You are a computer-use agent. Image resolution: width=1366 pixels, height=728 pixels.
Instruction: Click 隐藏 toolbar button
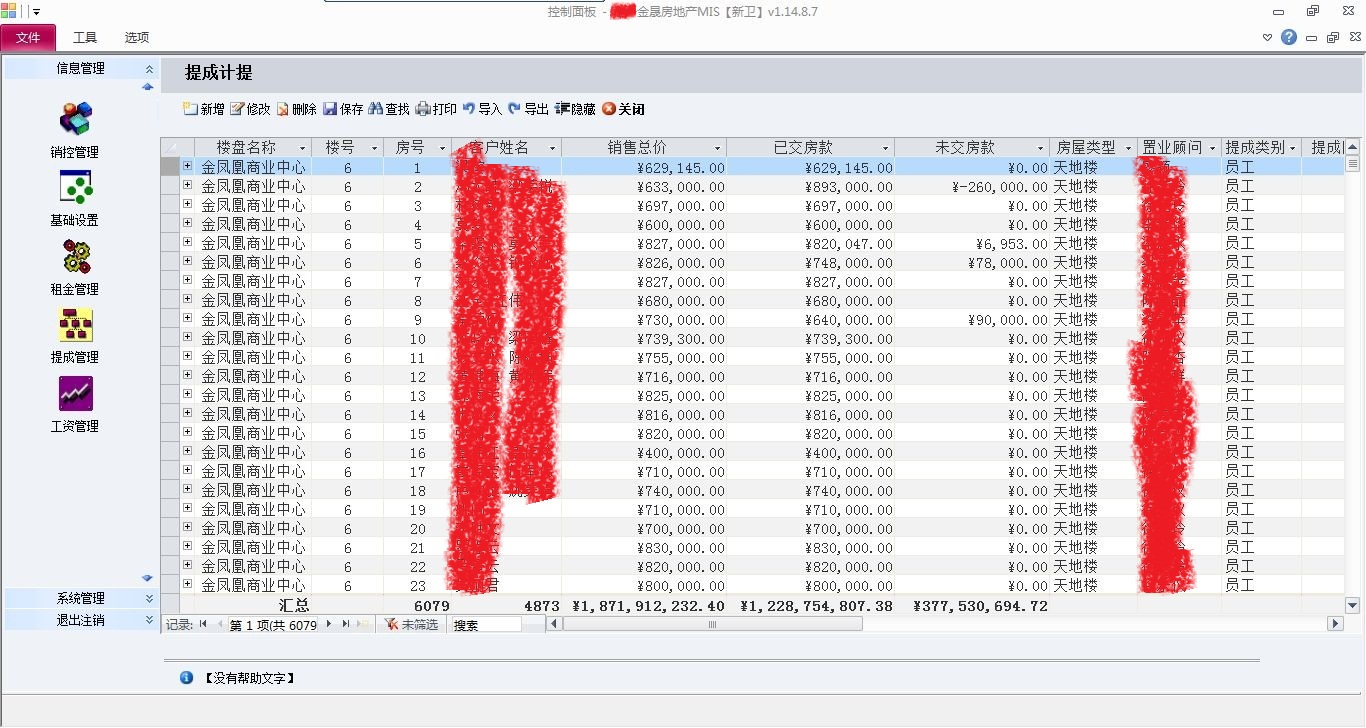(575, 109)
